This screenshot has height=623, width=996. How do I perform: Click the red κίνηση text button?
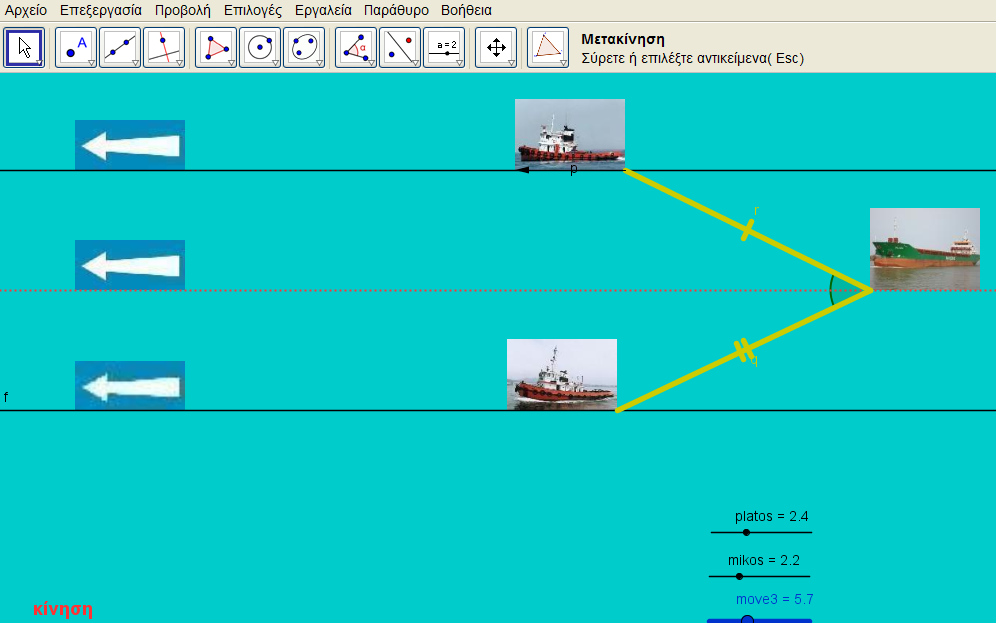pos(62,608)
